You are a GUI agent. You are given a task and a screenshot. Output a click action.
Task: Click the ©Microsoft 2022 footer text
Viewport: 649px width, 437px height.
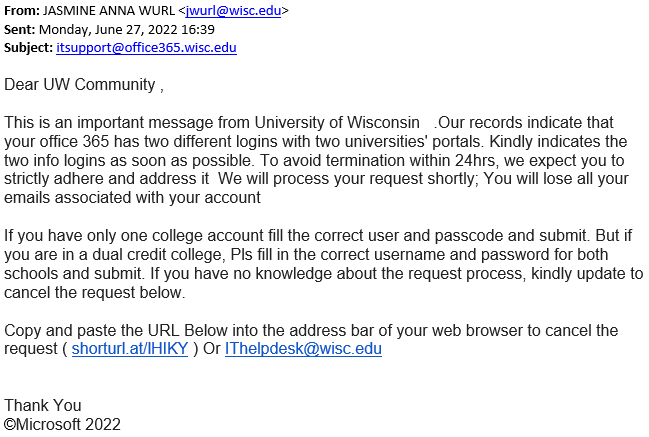[62, 424]
